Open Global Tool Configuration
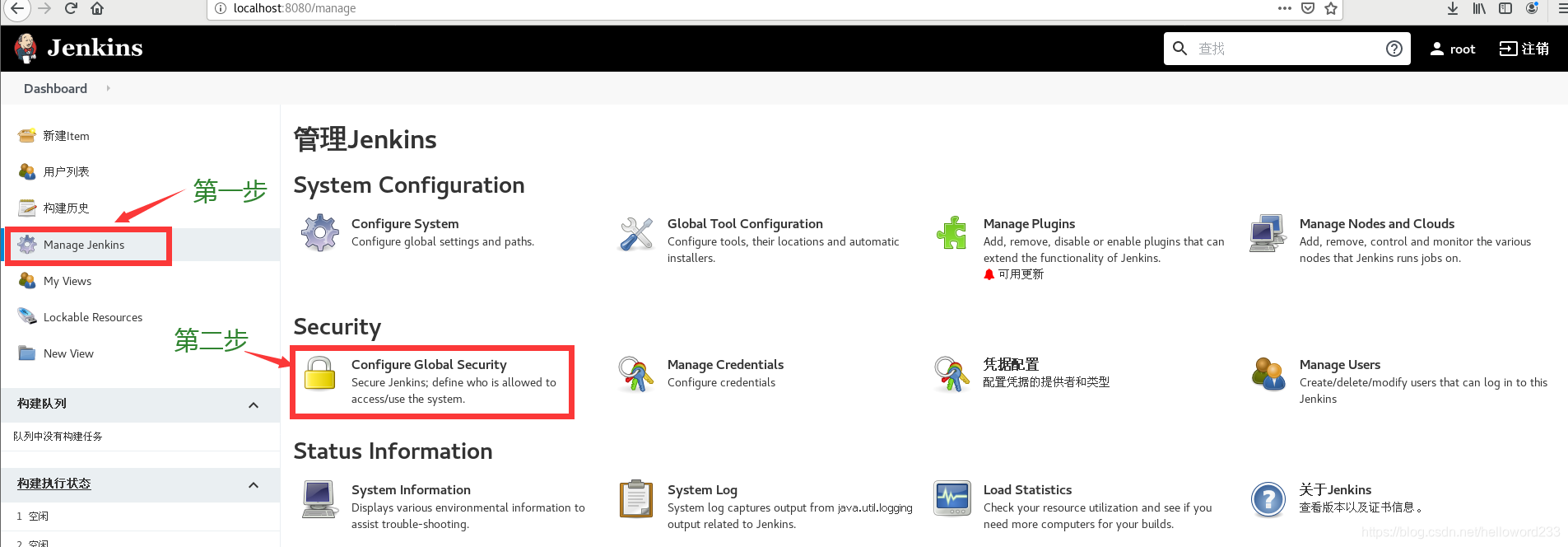1568x547 pixels. pos(745,223)
